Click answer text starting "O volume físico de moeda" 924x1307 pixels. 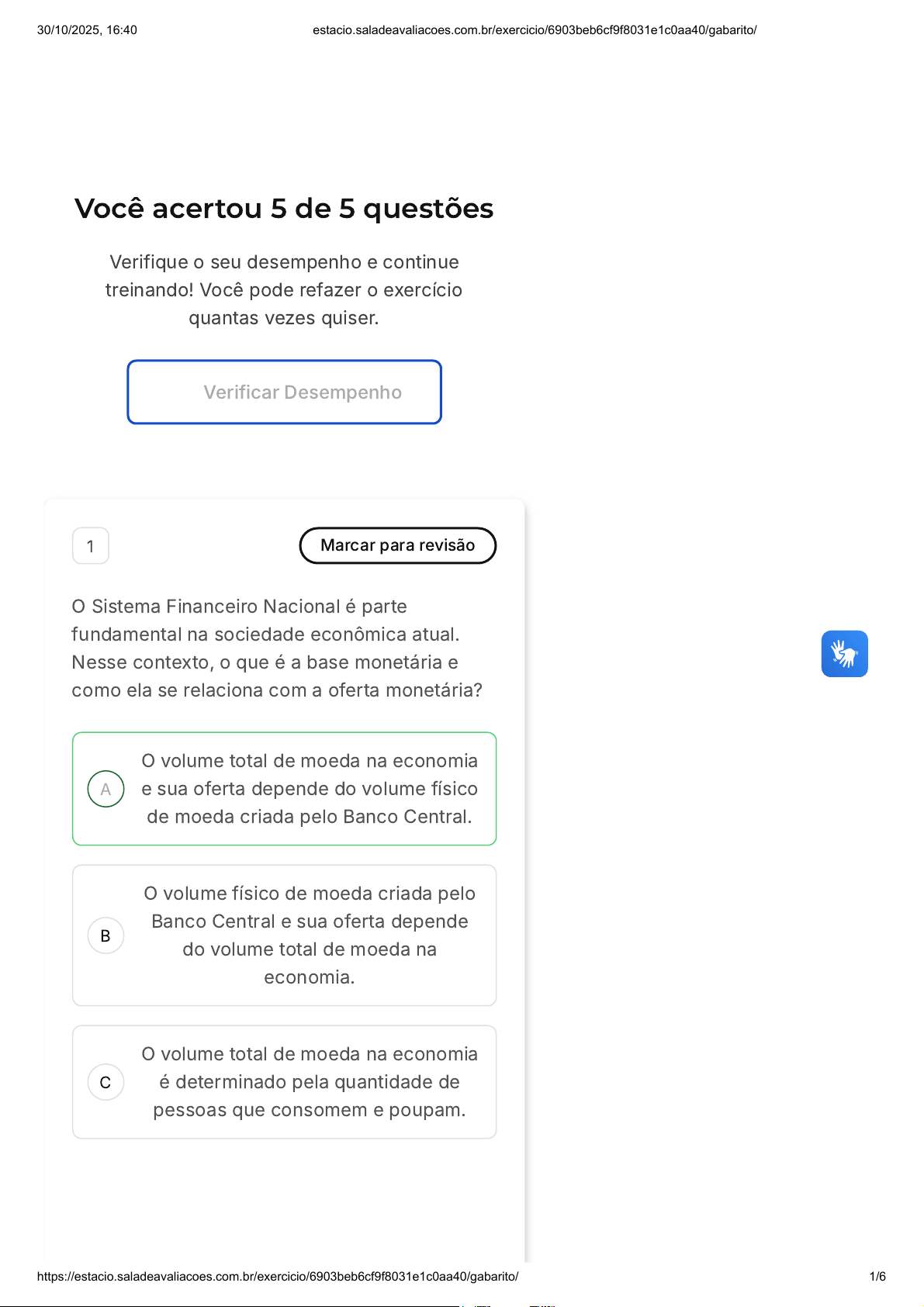[310, 935]
